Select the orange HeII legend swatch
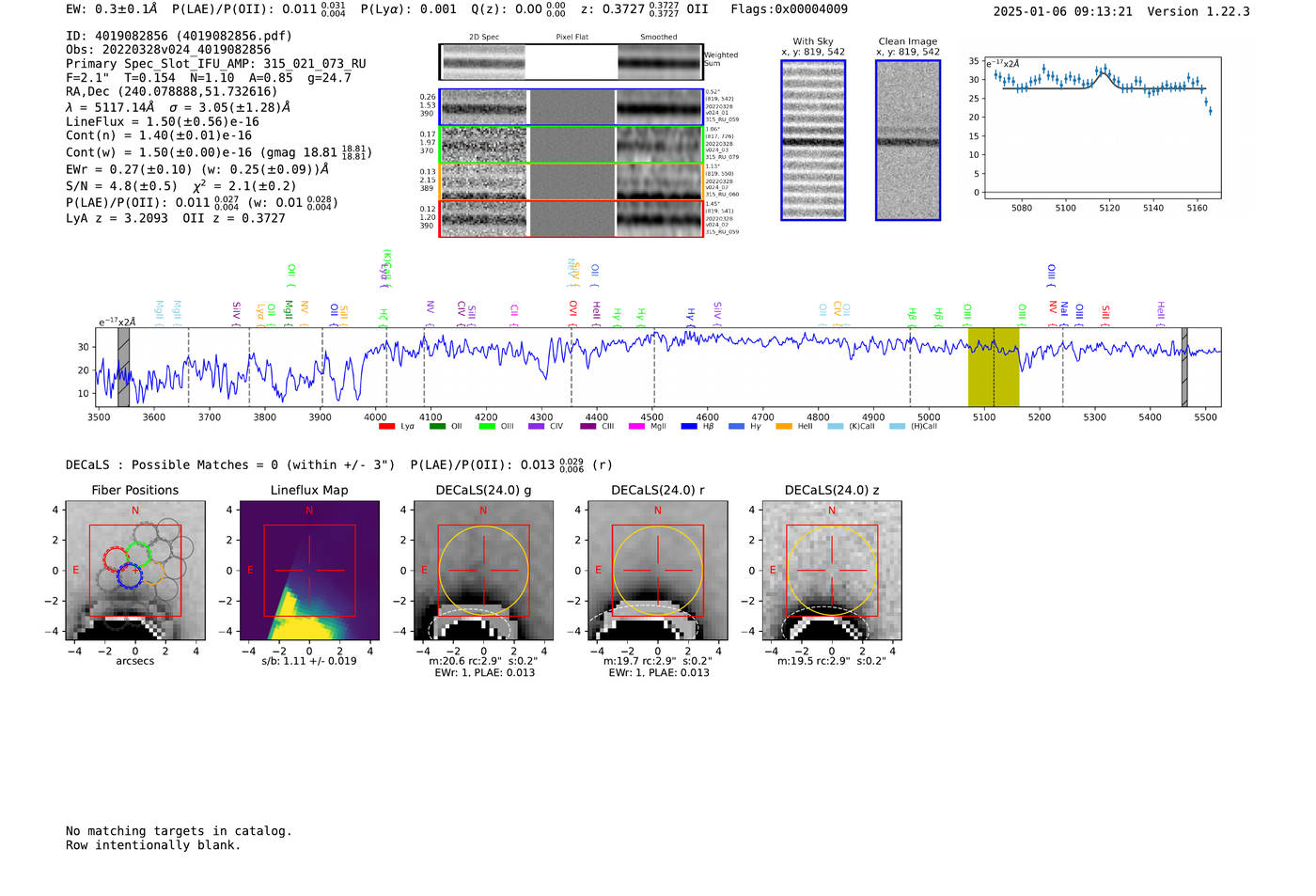 [x=784, y=427]
